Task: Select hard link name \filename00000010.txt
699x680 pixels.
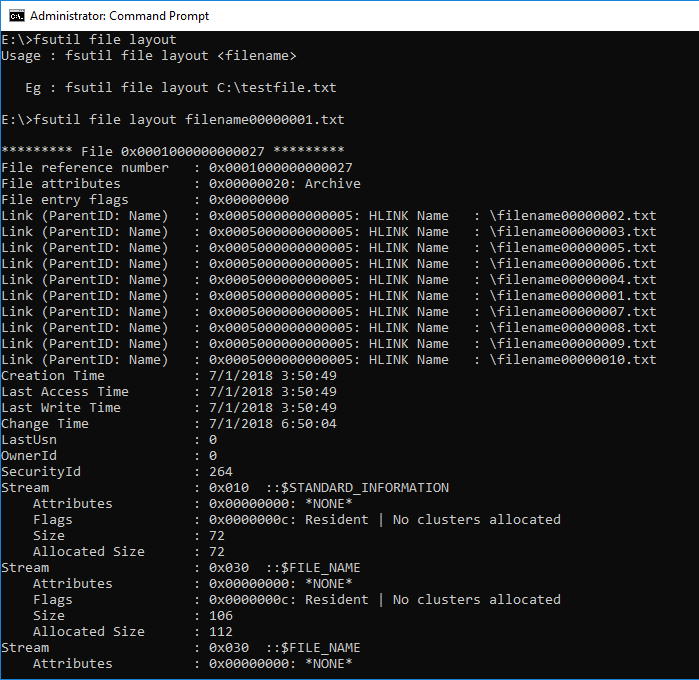Action: coord(573,360)
